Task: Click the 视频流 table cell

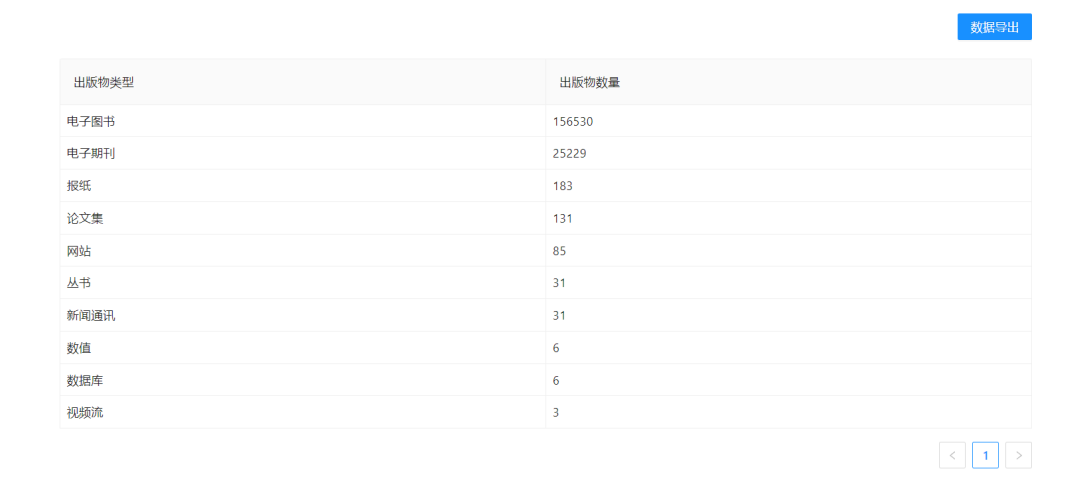Action: 85,412
